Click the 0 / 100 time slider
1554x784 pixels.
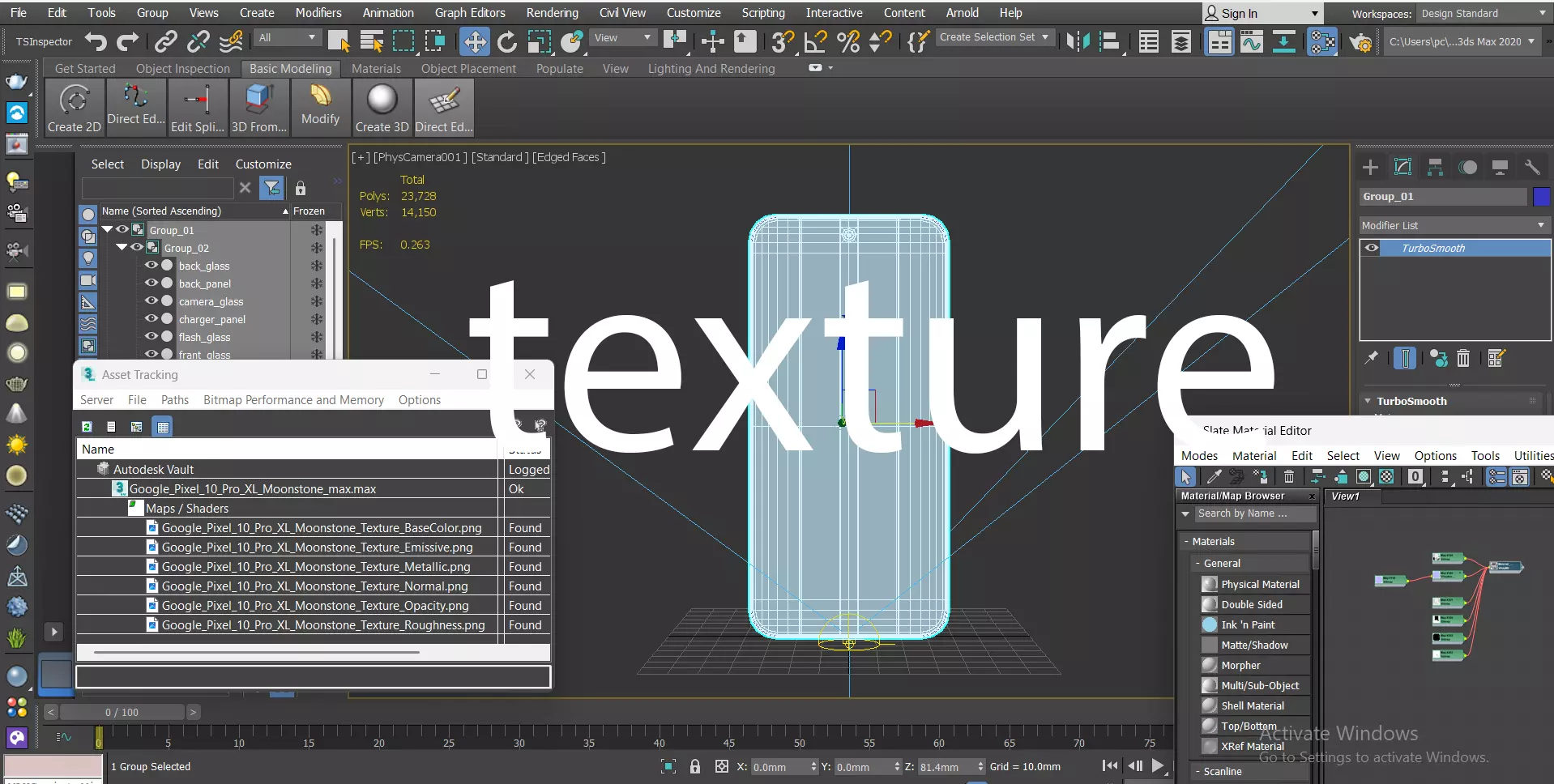point(122,712)
